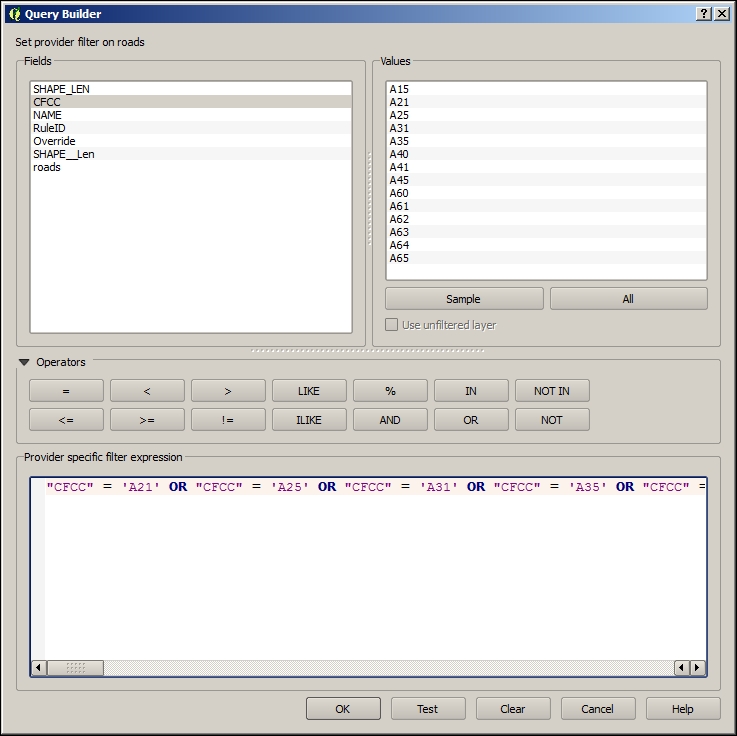
Task: Load all values with All button
Action: (628, 299)
